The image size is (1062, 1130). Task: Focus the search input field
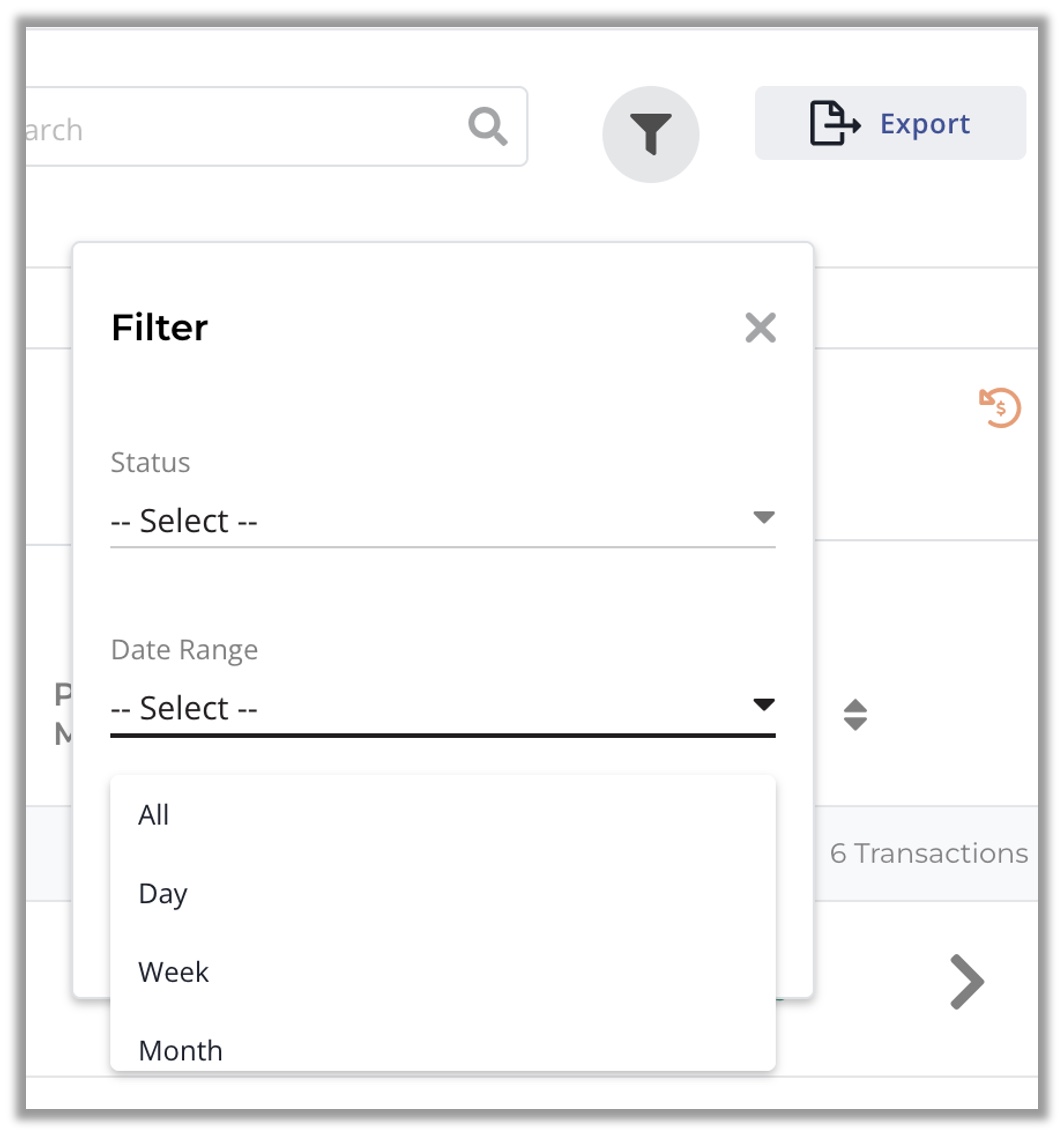(277, 127)
